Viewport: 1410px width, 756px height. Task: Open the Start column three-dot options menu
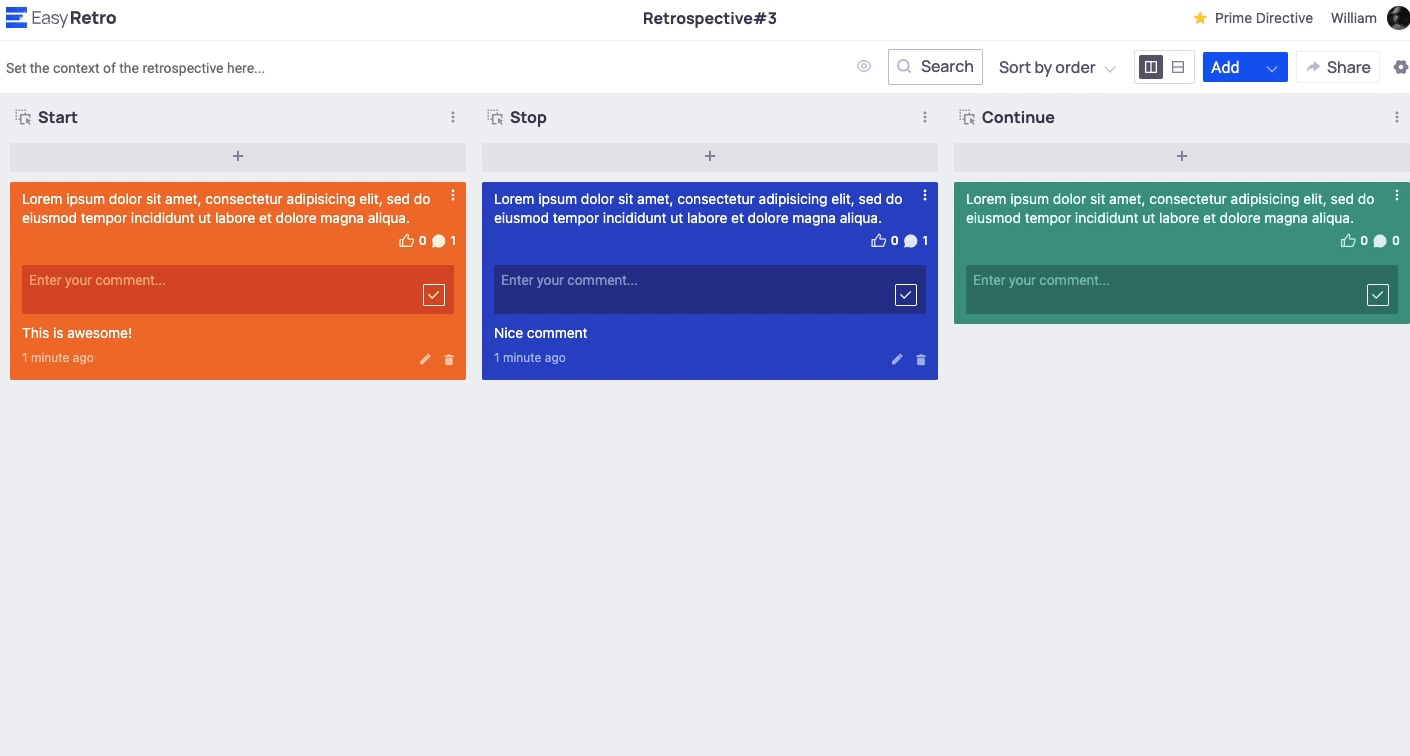pos(453,118)
